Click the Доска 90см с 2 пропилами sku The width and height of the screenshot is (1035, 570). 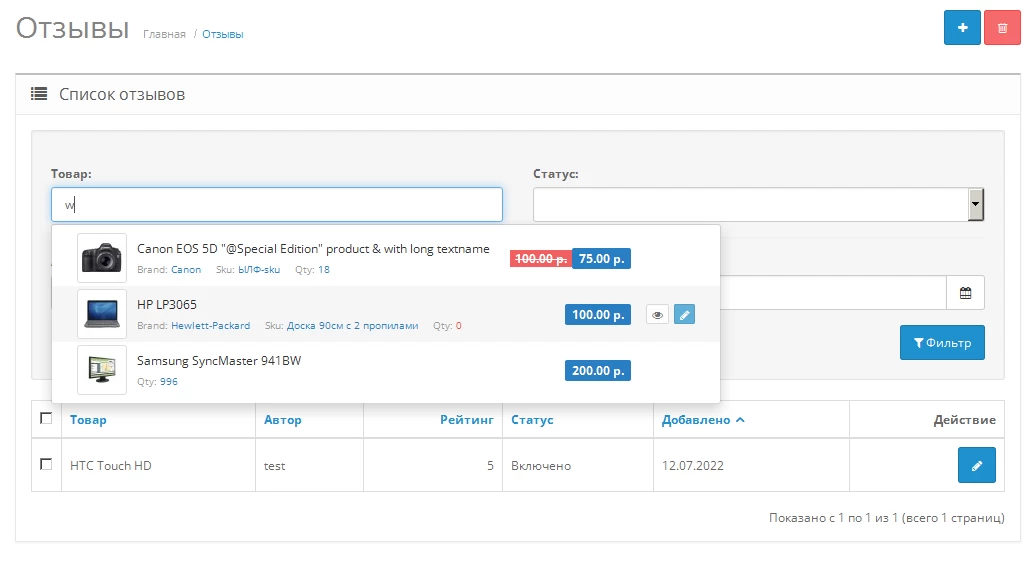[x=352, y=326]
